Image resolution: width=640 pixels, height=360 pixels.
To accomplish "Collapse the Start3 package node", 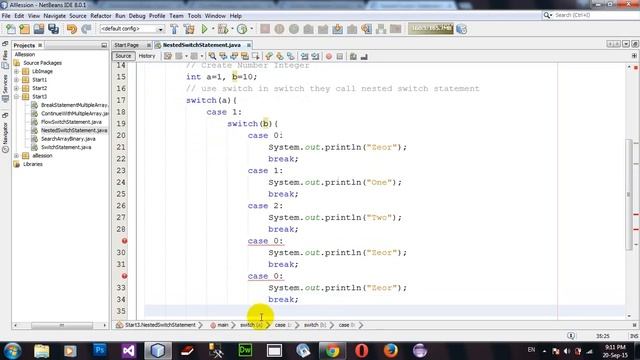I will pyautogui.click(x=17, y=97).
